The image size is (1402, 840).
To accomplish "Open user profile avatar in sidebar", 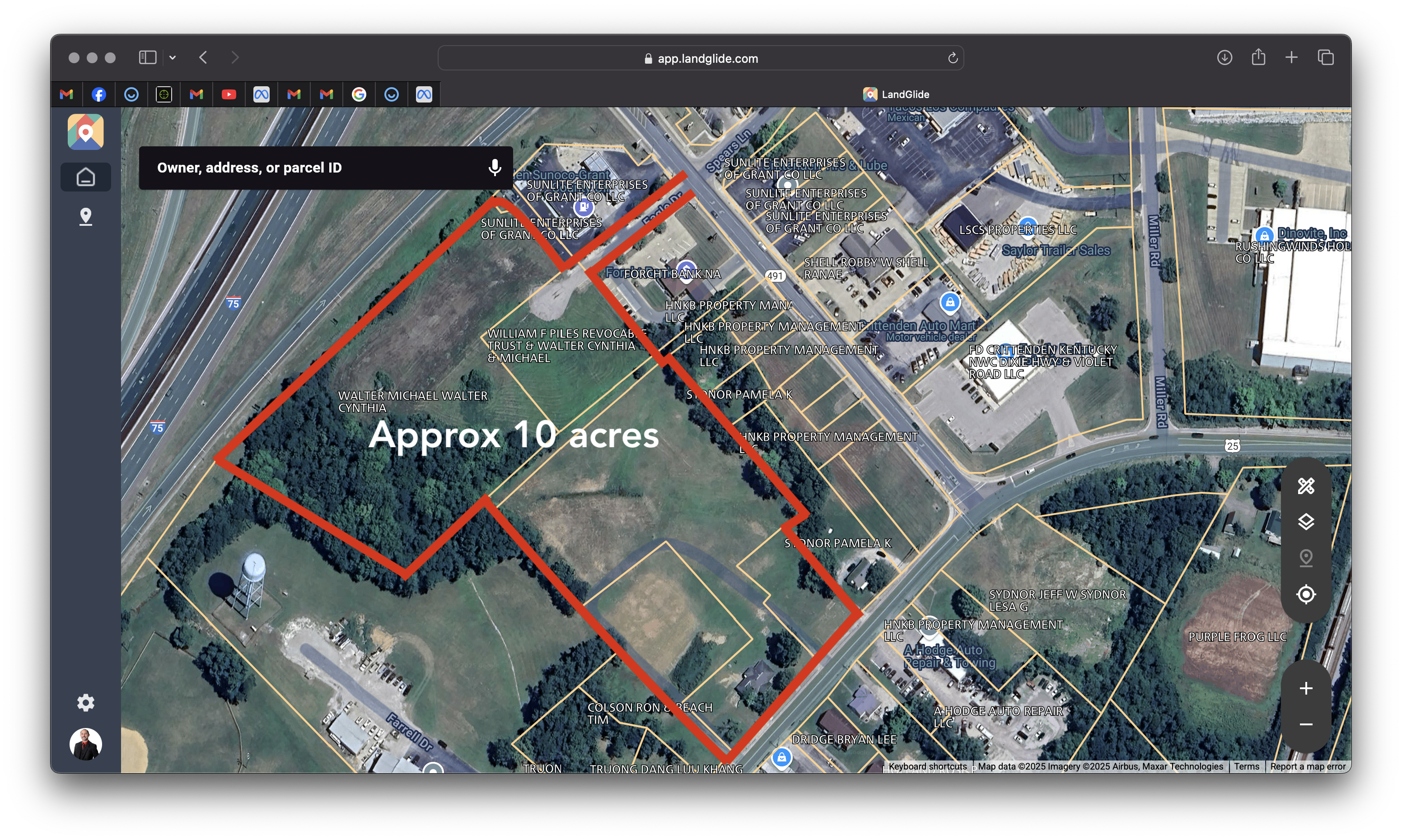I will pos(85,744).
